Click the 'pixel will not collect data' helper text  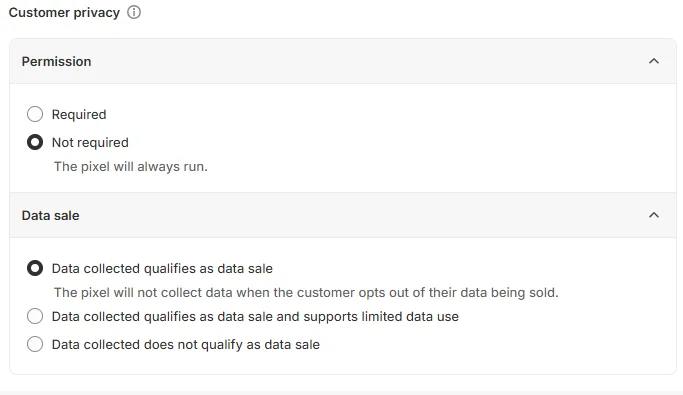[x=306, y=292]
